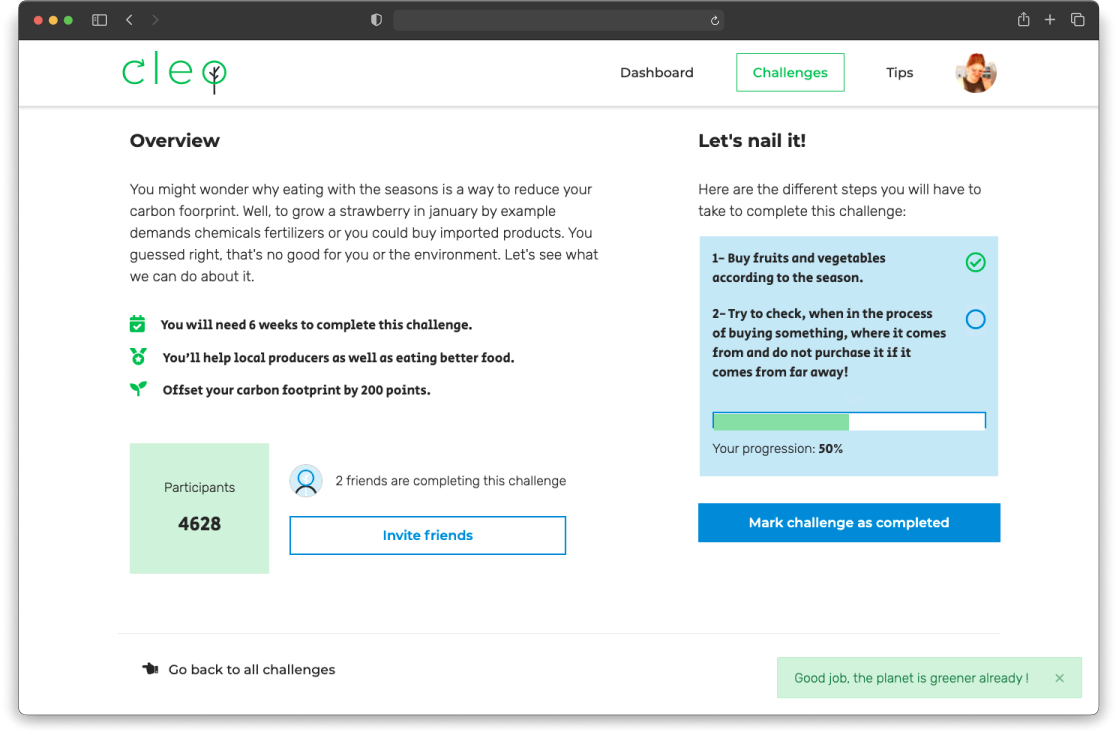The height and width of the screenshot is (734, 1118).
Task: Click the calendar icon beside 6 weeks
Action: click(x=138, y=324)
